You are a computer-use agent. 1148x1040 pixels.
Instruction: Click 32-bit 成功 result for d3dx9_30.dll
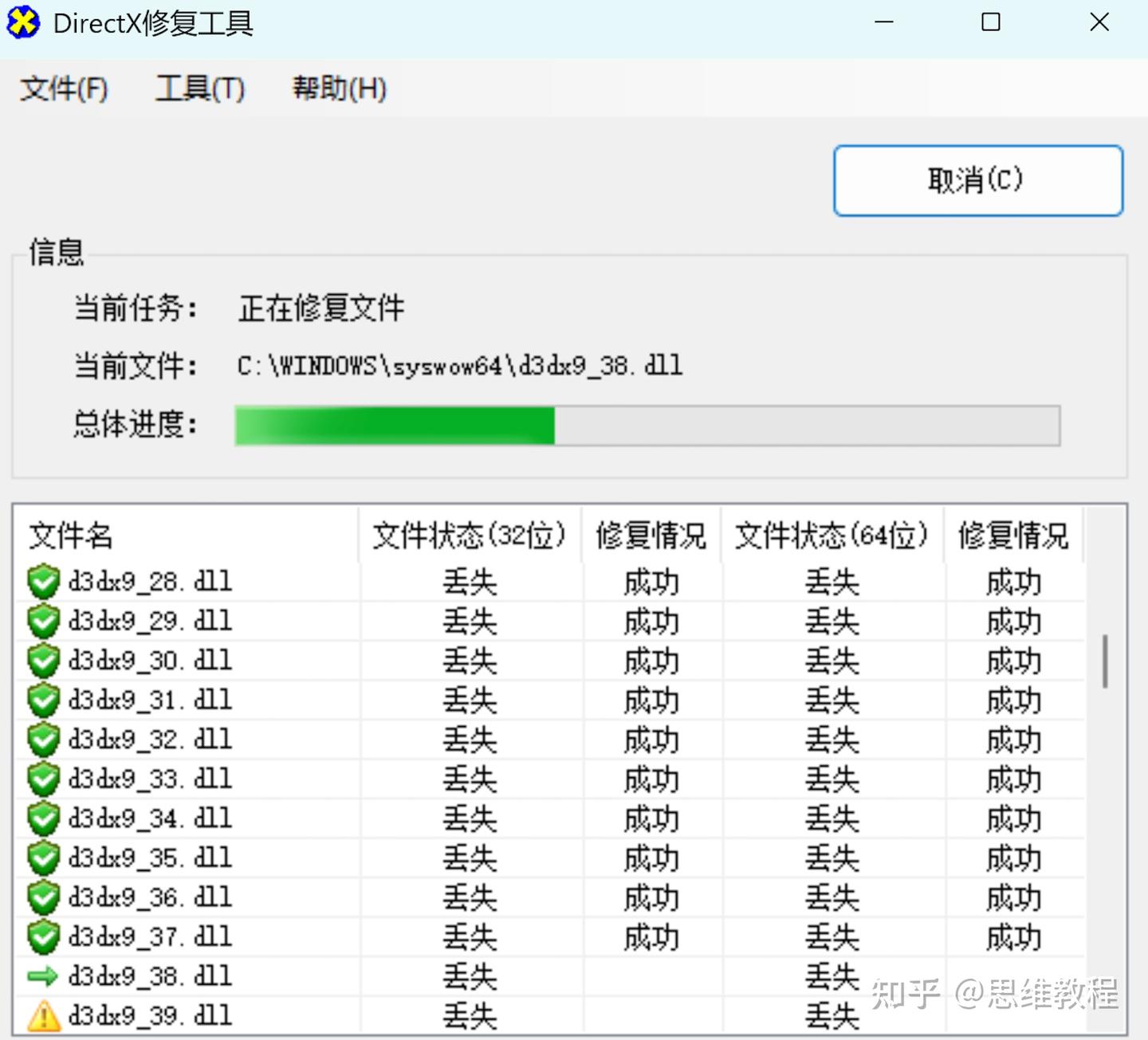(x=651, y=661)
